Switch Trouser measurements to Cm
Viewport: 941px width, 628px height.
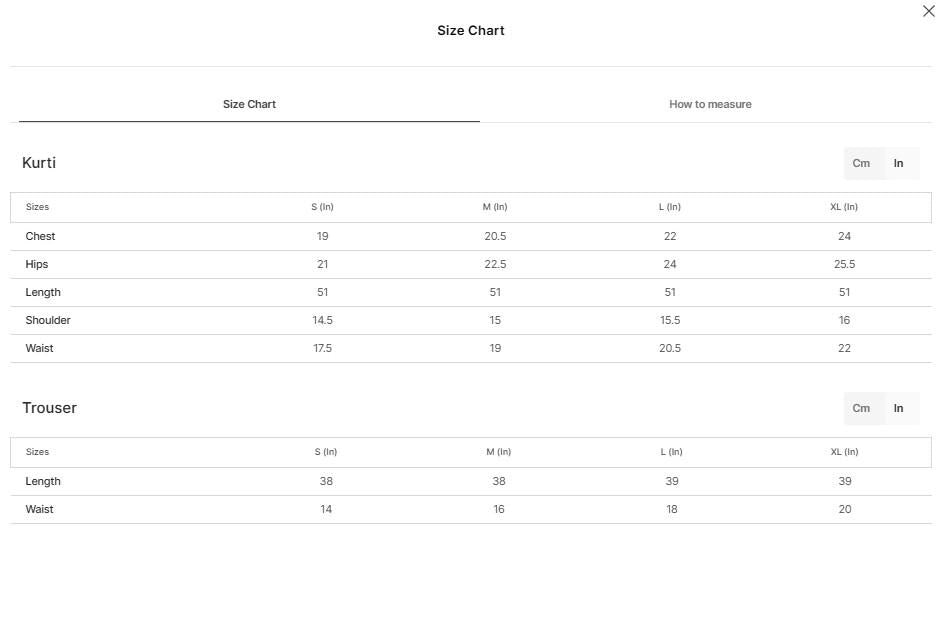[861, 408]
